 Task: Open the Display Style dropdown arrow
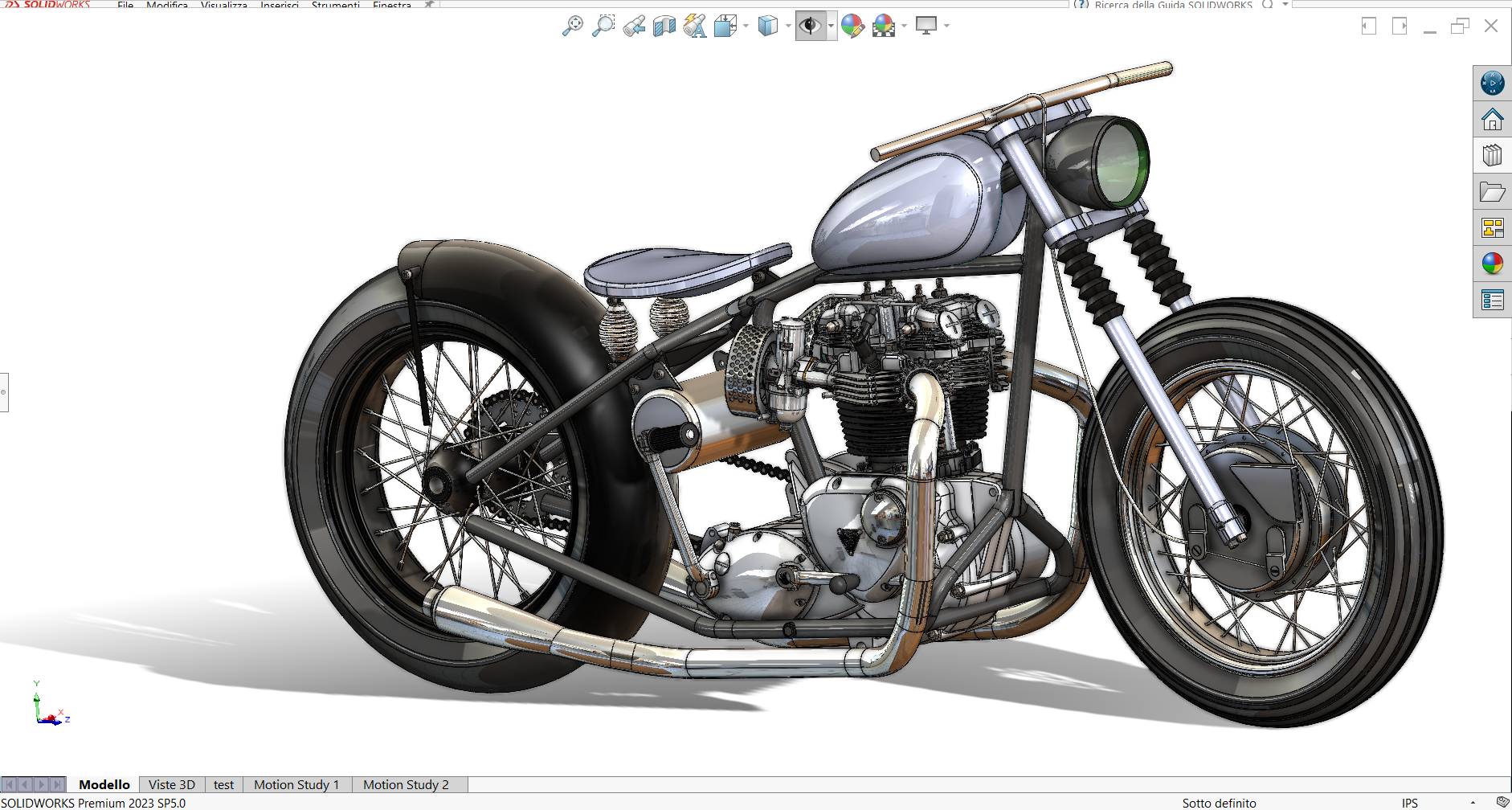[788, 26]
